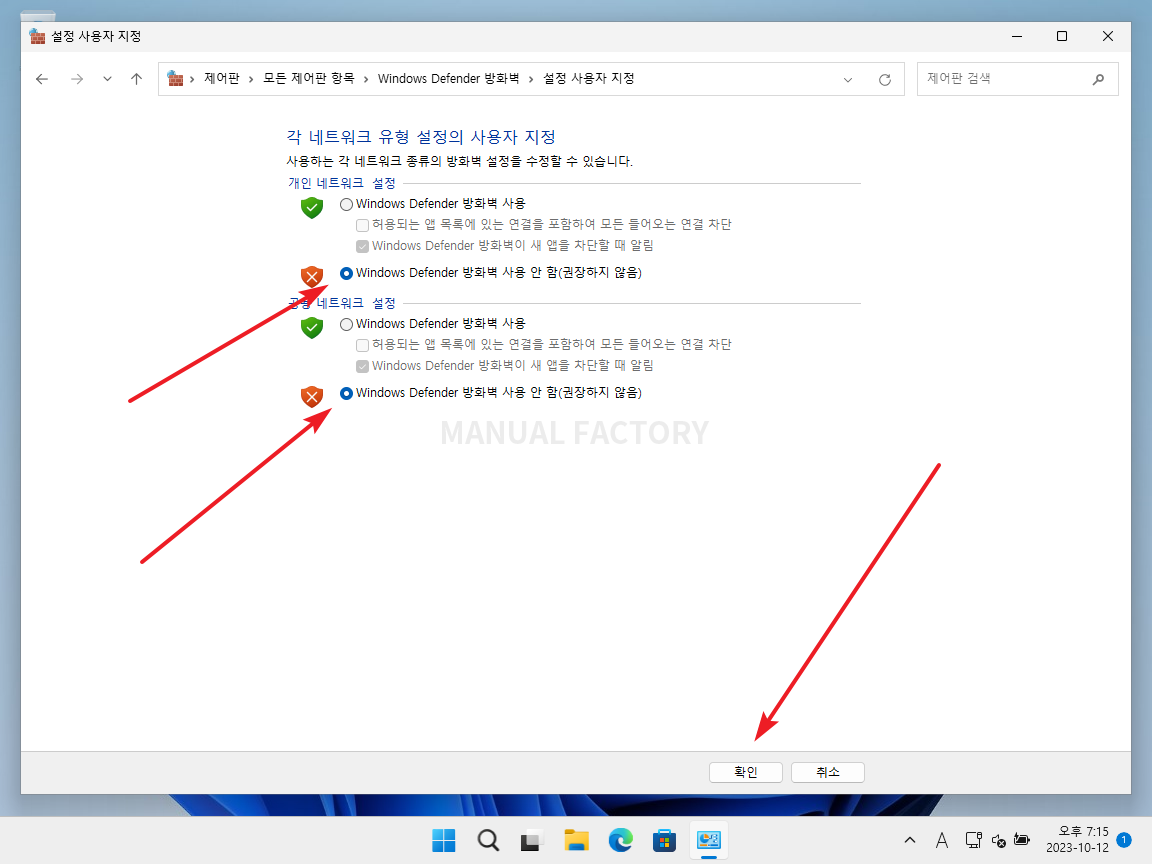Cancel with the 취소 button
This screenshot has height=864, width=1152.
(828, 772)
